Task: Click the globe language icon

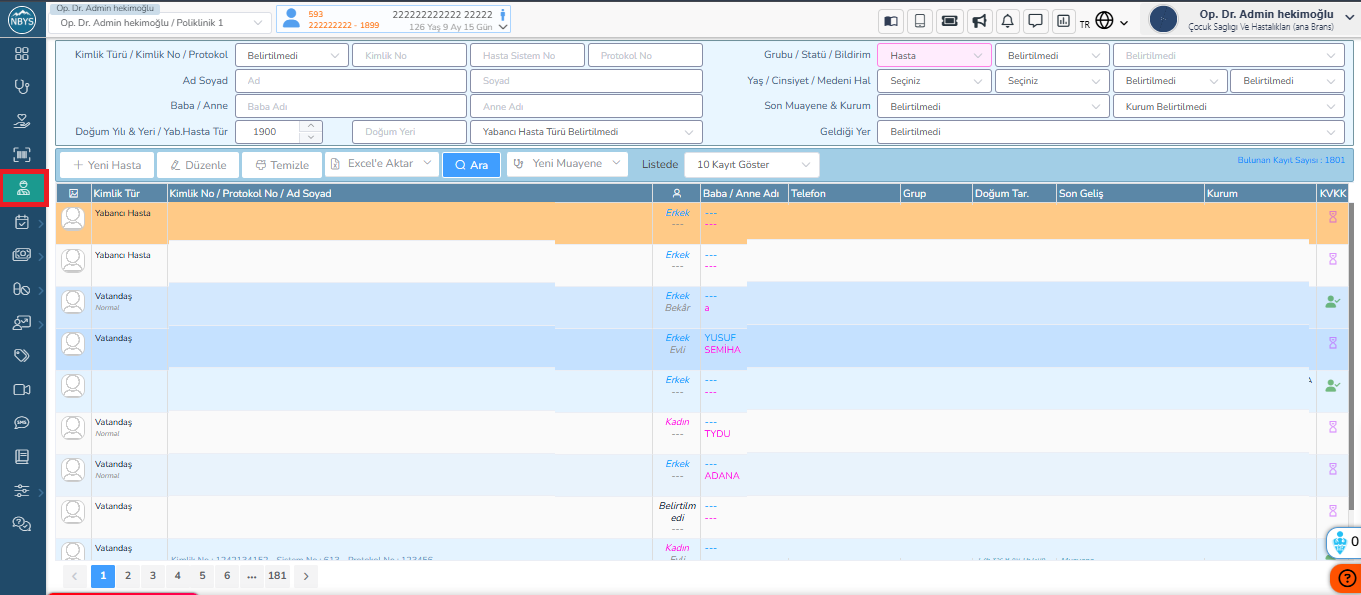Action: click(1105, 21)
